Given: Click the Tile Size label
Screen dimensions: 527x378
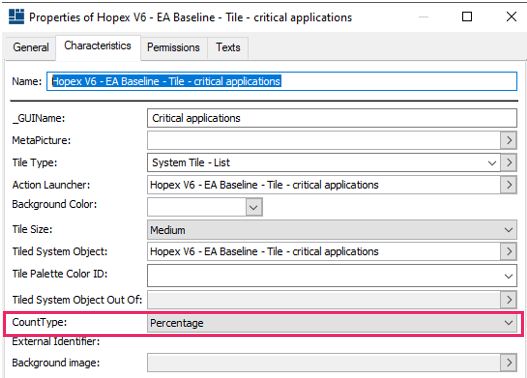Looking at the screenshot, I should (32, 229).
